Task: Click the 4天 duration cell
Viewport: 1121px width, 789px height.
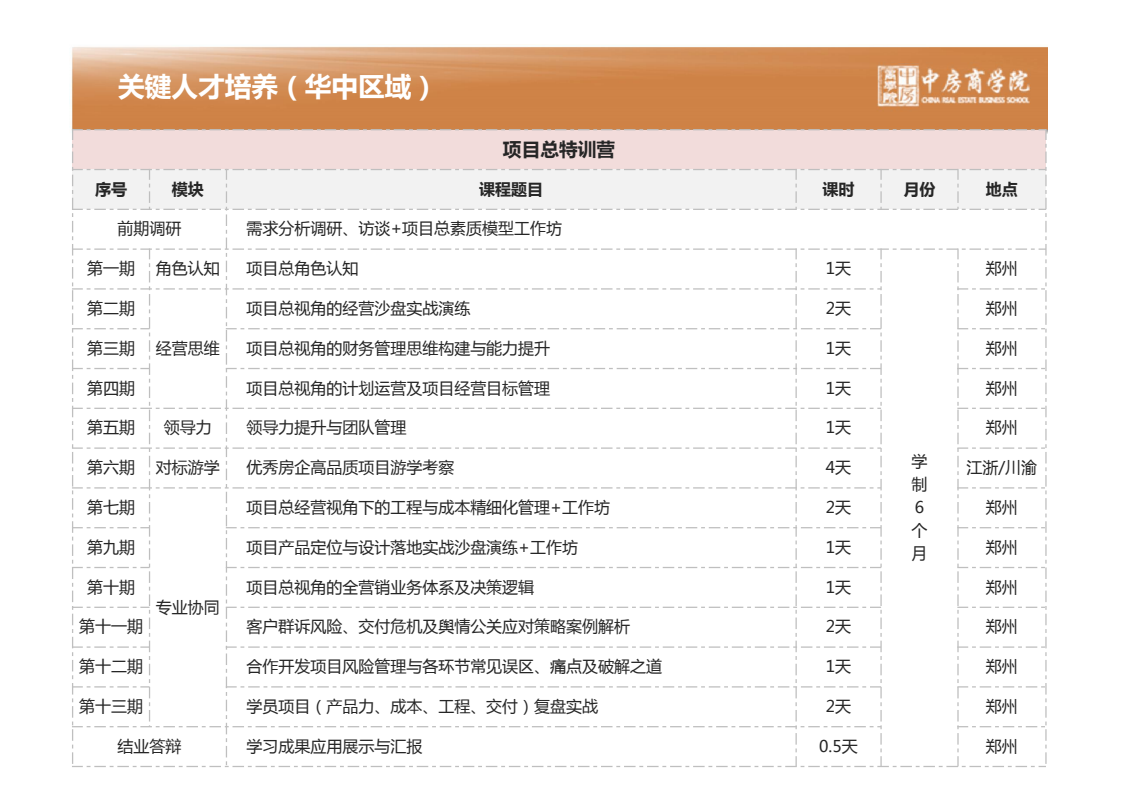Action: click(x=838, y=467)
